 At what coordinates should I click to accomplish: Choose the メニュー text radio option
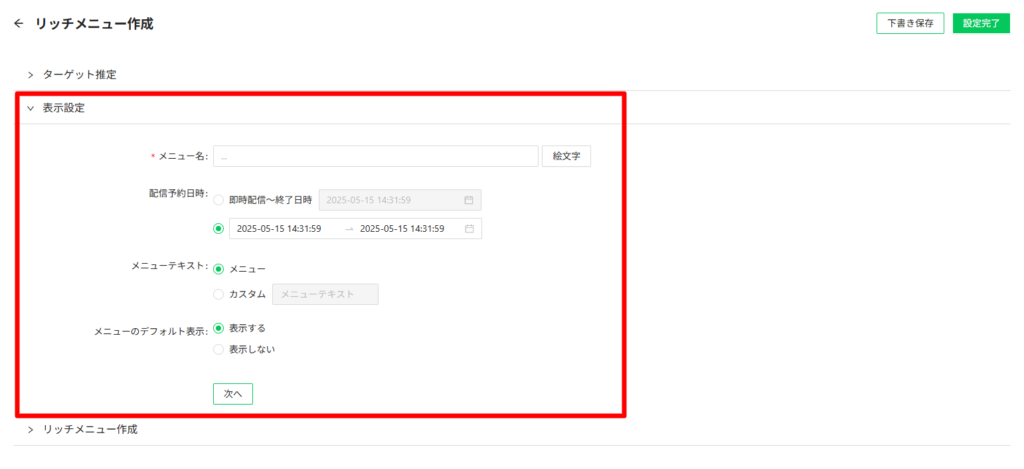pos(218,269)
